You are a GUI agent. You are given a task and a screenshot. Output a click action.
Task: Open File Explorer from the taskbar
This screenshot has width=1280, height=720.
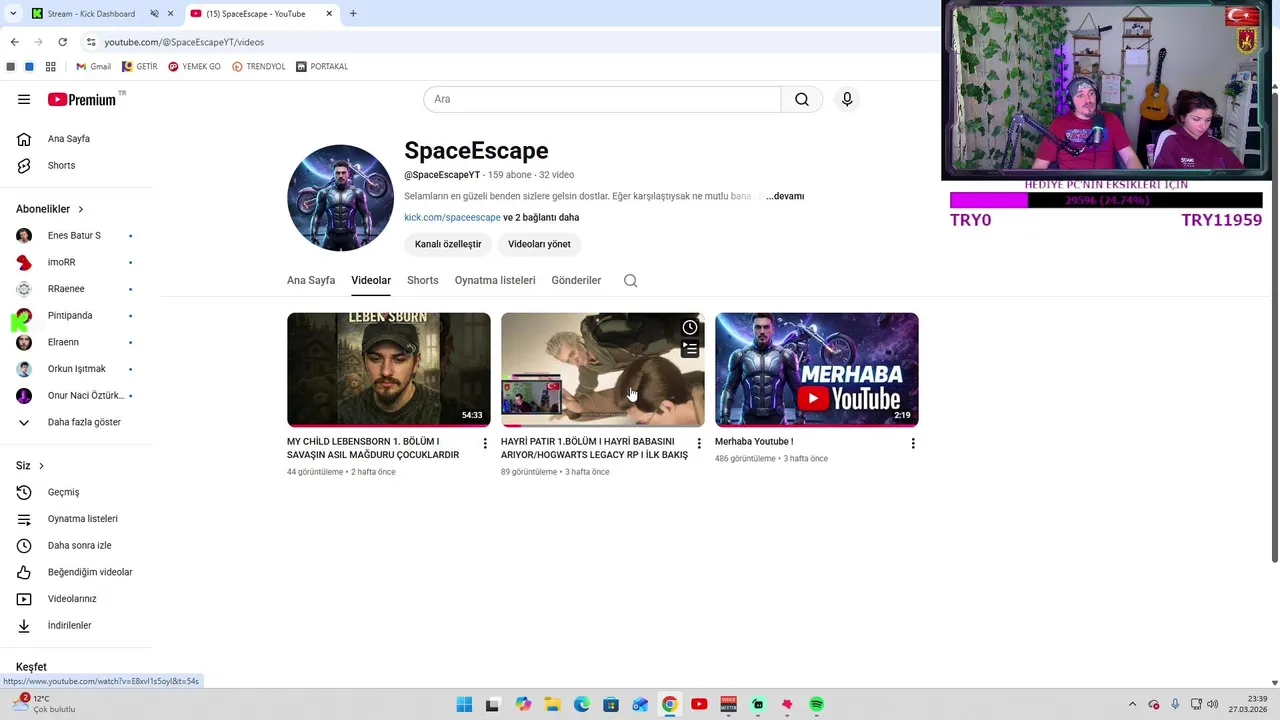click(x=552, y=705)
